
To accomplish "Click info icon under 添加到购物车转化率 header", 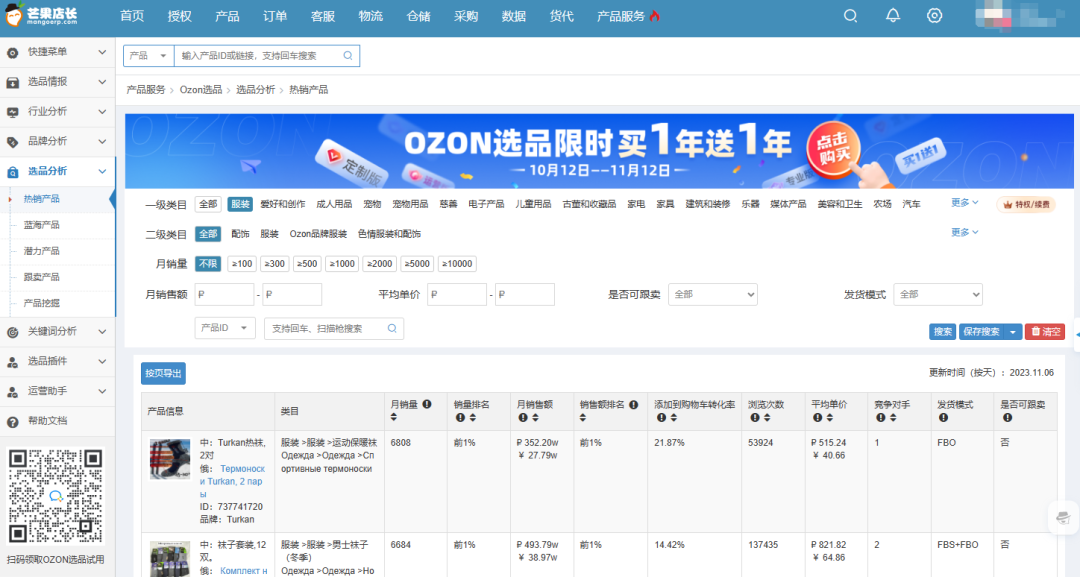I will 661,417.
